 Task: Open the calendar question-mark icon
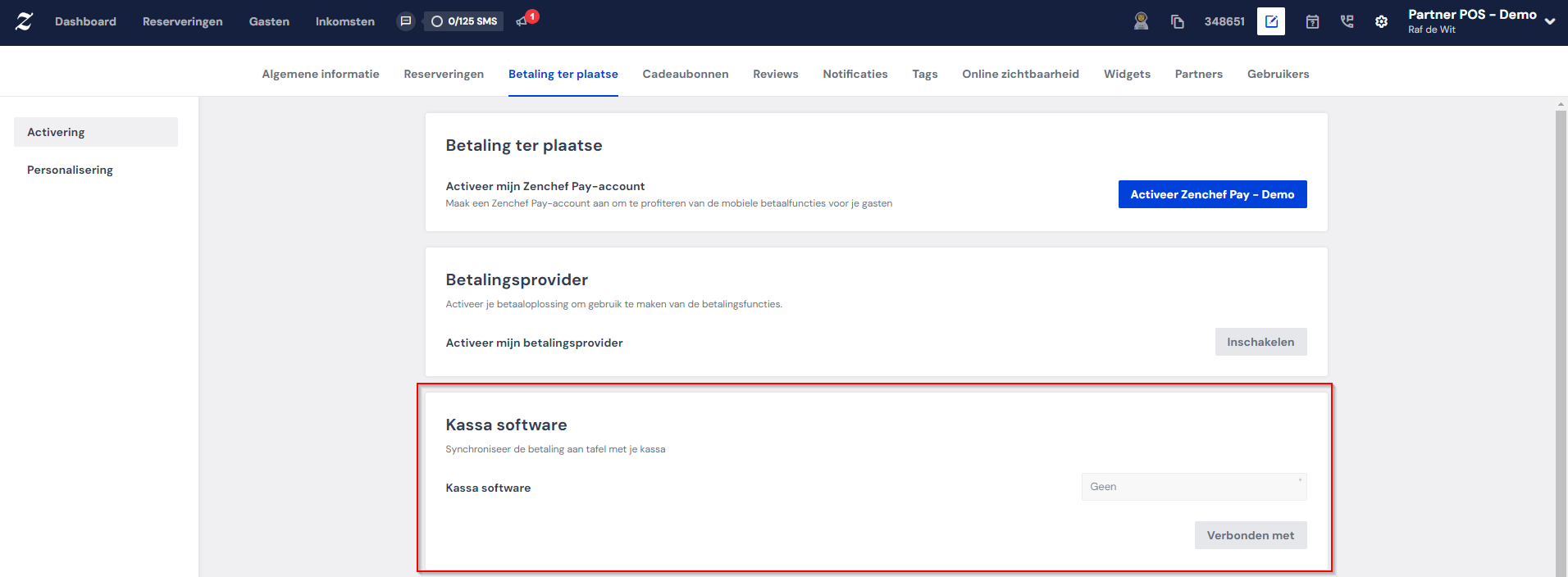(x=1312, y=21)
